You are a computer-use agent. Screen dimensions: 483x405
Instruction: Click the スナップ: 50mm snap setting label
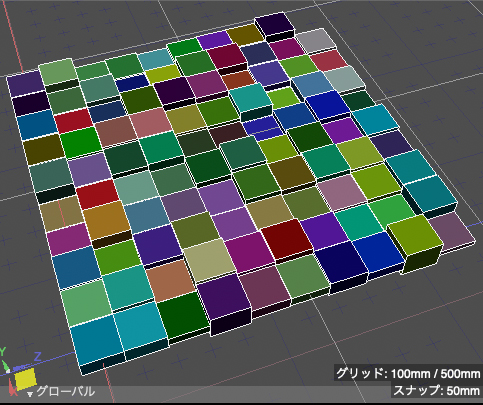436,390
